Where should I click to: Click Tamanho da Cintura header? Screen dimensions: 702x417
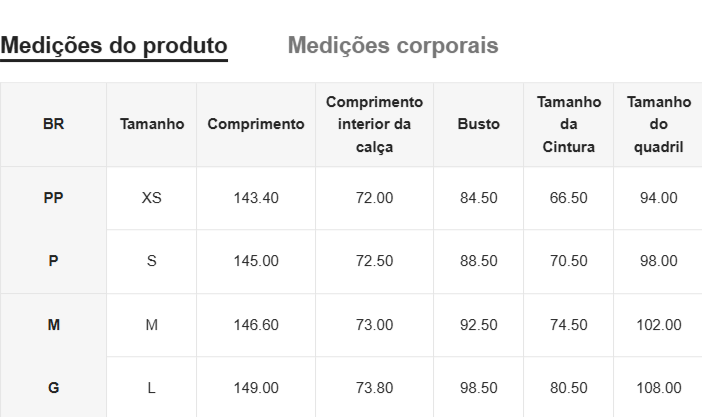coord(569,125)
